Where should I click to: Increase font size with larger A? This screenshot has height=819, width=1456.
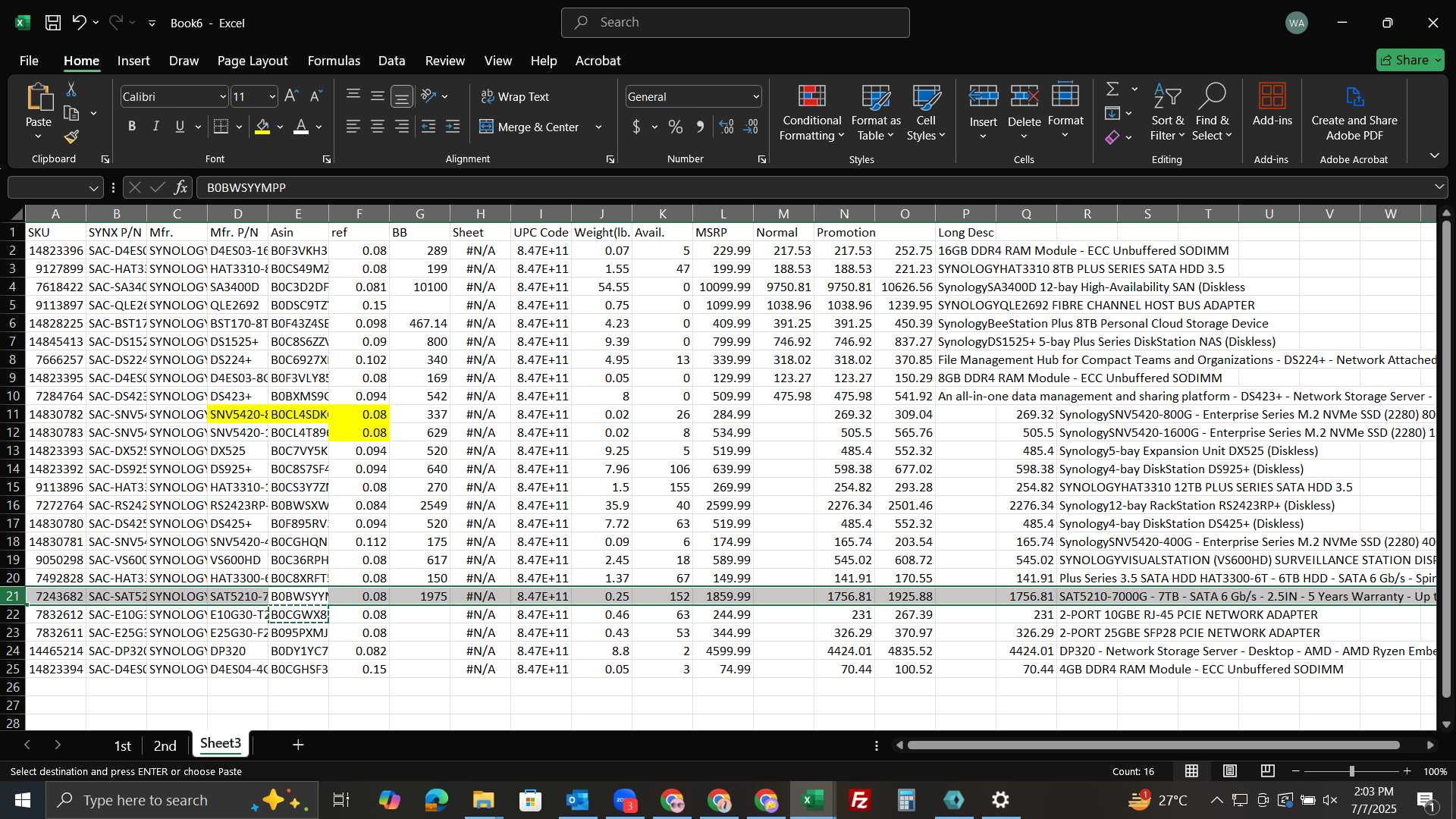[291, 96]
